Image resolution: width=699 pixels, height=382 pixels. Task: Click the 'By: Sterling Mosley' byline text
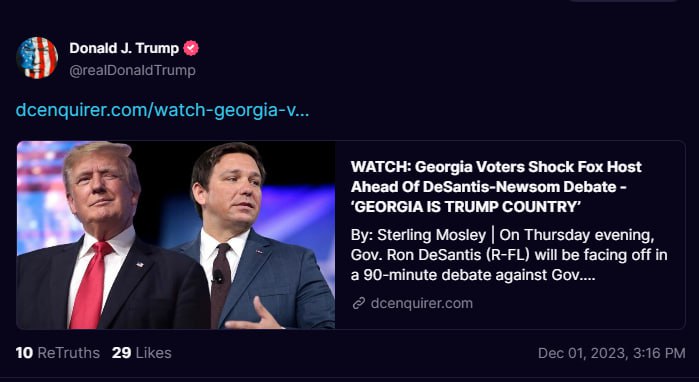[418, 235]
